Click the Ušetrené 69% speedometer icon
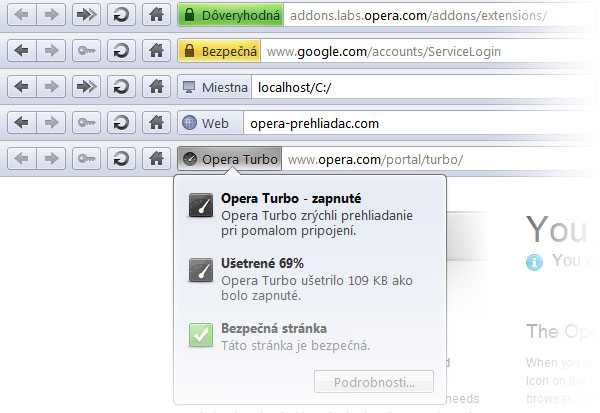 click(x=201, y=270)
